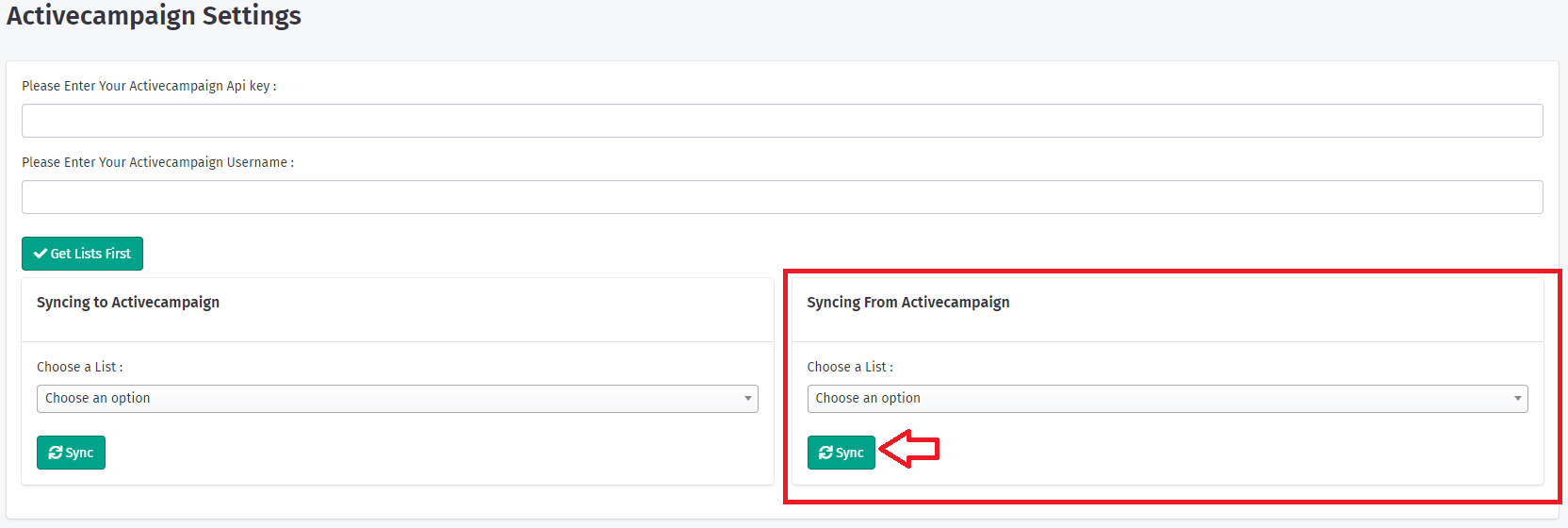Click the checkmark icon on Get Lists First
Viewport: 1568px width, 528px height.
click(41, 254)
